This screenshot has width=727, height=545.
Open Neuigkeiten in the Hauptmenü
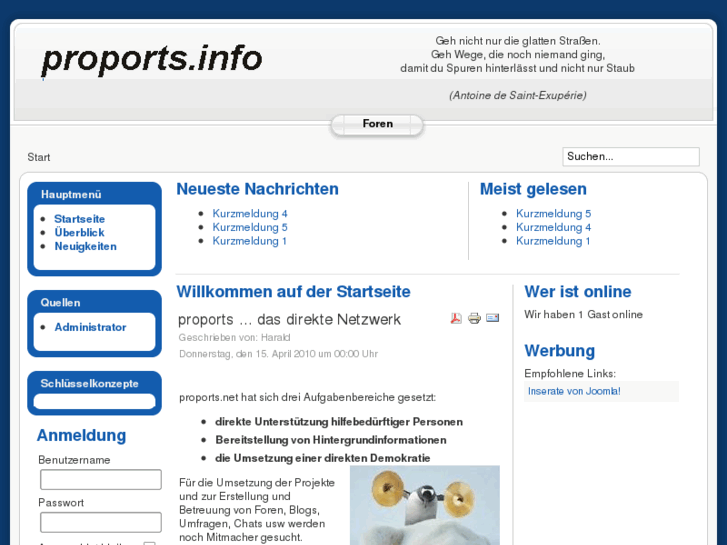click(85, 246)
